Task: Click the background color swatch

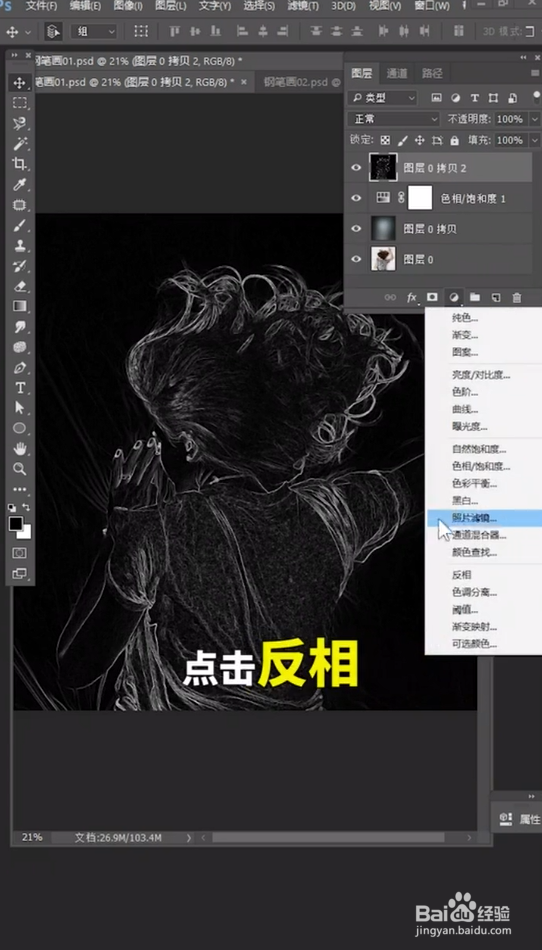Action: [25, 533]
